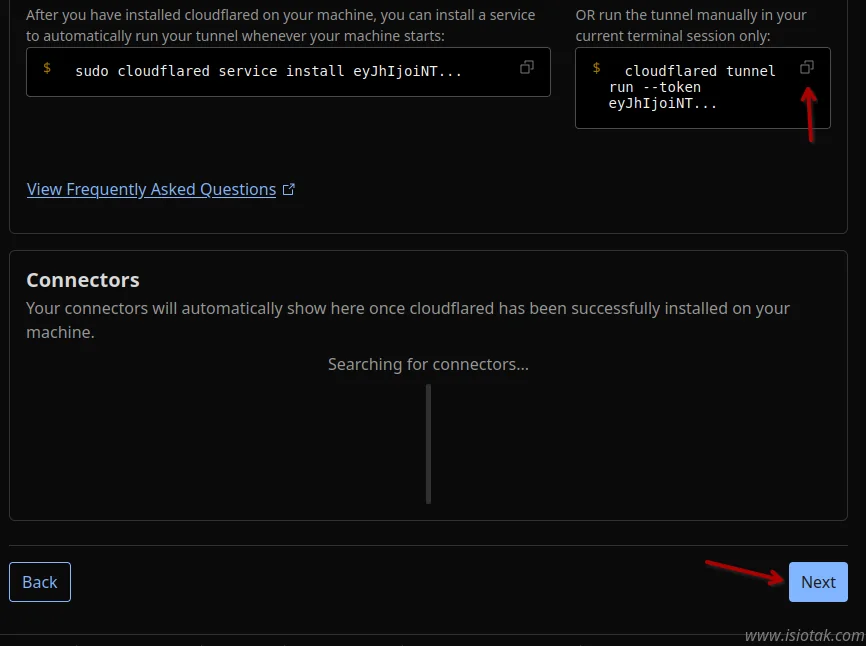Screen dimensions: 866x646
Task: Copy the cloudflared tunnel run command
Action: (806, 67)
